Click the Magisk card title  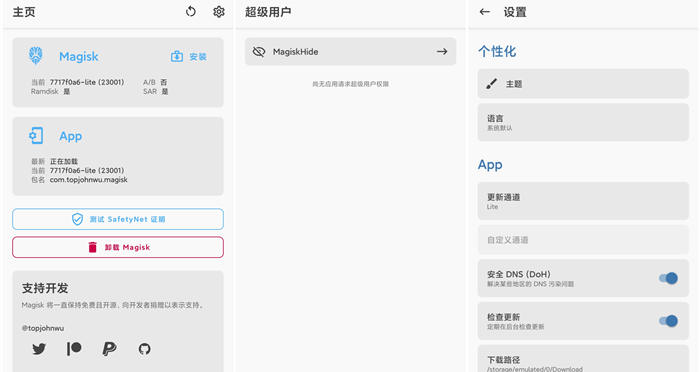[x=79, y=56]
